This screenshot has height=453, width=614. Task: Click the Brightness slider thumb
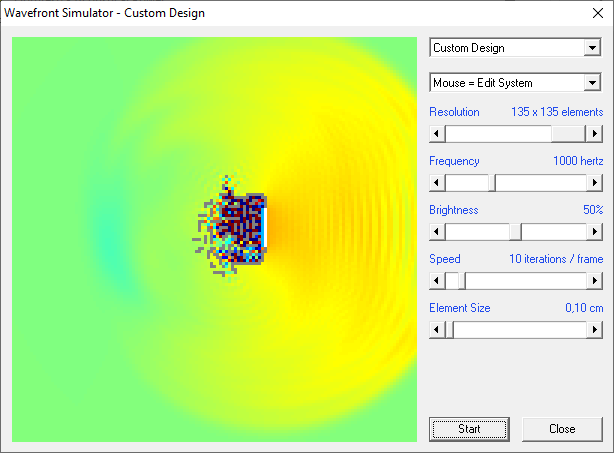point(515,232)
